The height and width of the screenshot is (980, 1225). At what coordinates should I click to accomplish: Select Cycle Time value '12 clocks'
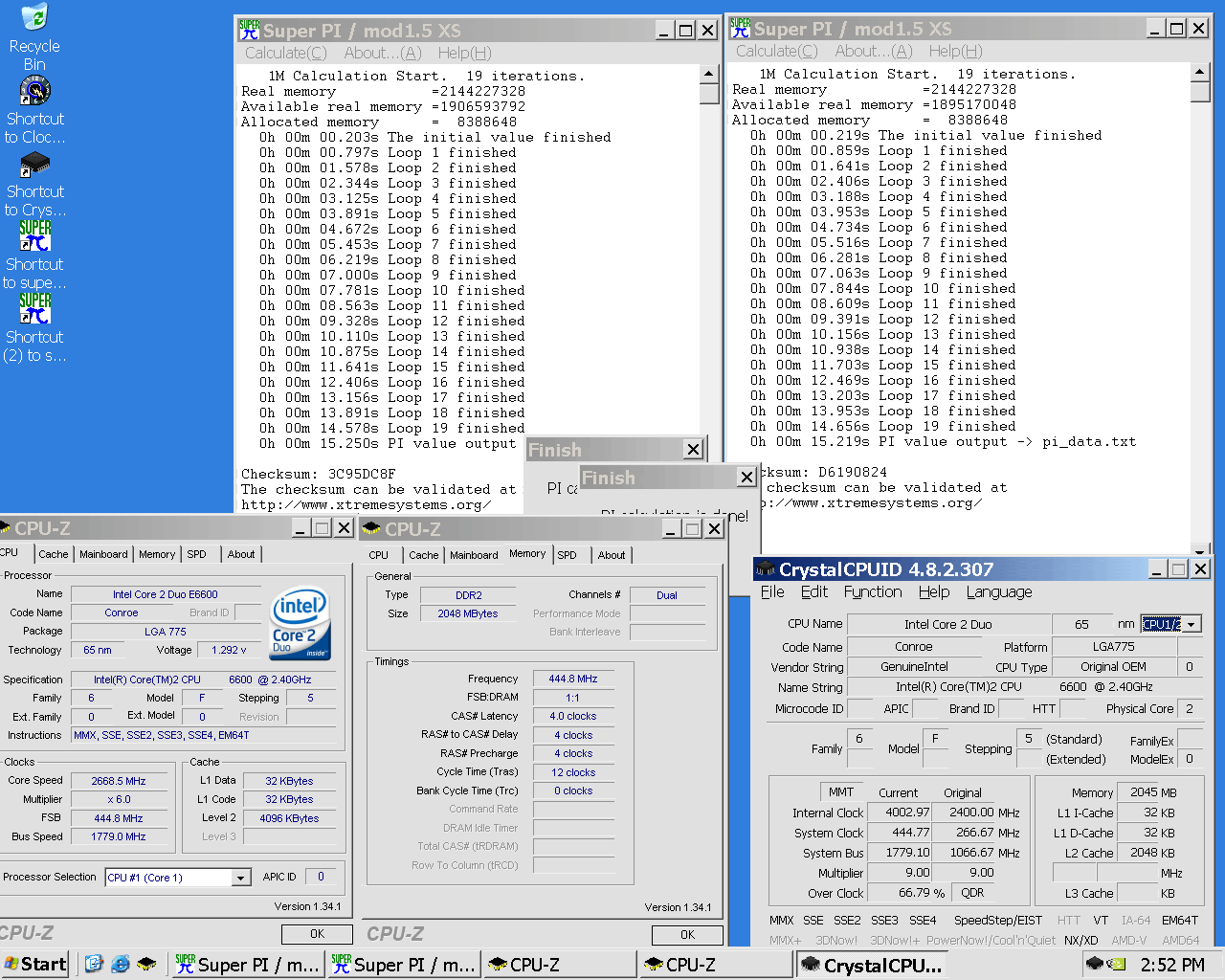573,772
